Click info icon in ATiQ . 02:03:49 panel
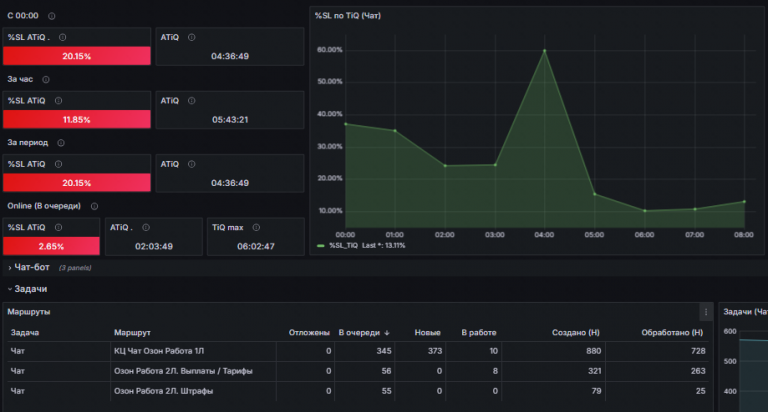This screenshot has width=768, height=412. (x=146, y=227)
